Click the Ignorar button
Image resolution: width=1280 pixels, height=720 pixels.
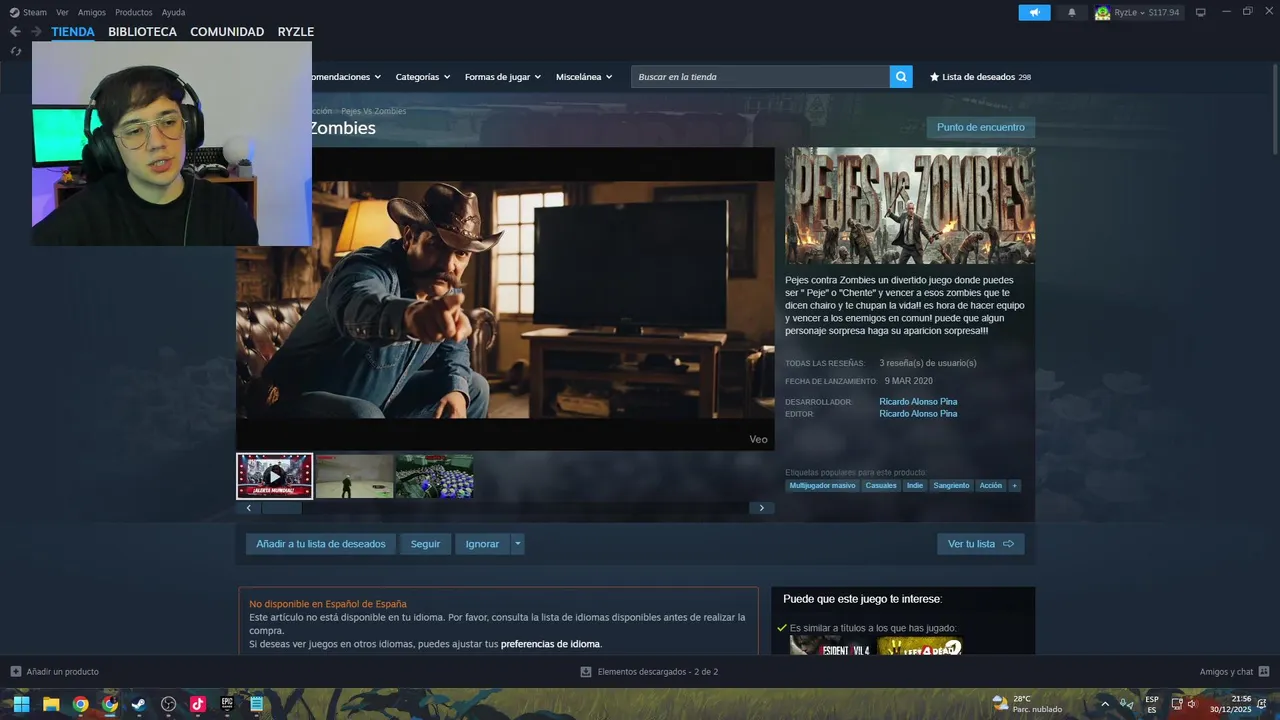pos(482,544)
